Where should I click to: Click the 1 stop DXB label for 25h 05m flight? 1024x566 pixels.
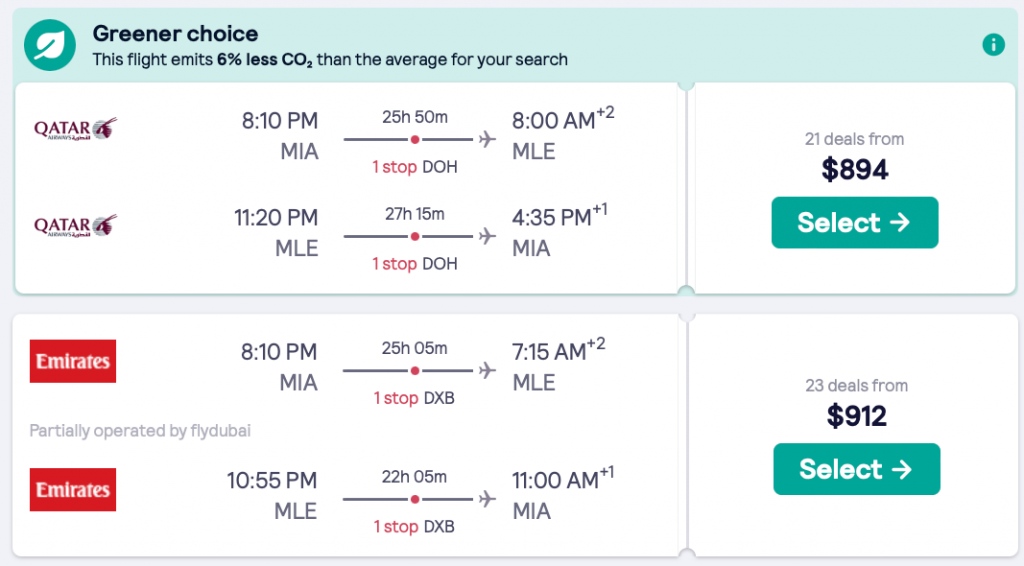pos(414,398)
